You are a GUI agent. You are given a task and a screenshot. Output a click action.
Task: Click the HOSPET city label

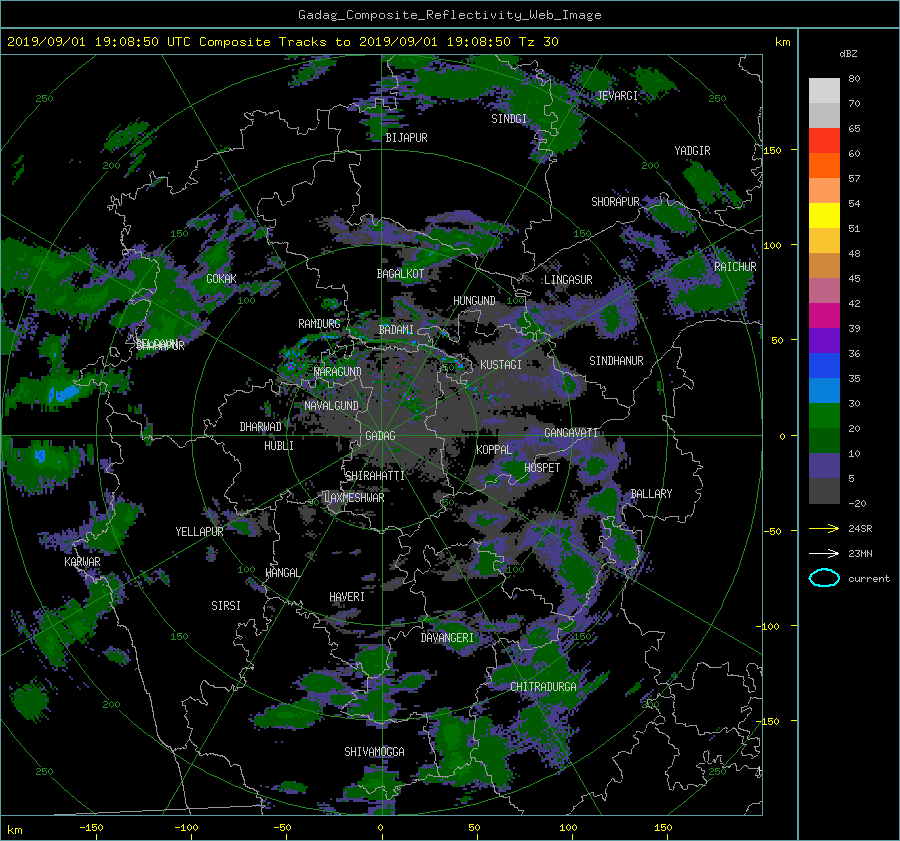click(x=542, y=468)
